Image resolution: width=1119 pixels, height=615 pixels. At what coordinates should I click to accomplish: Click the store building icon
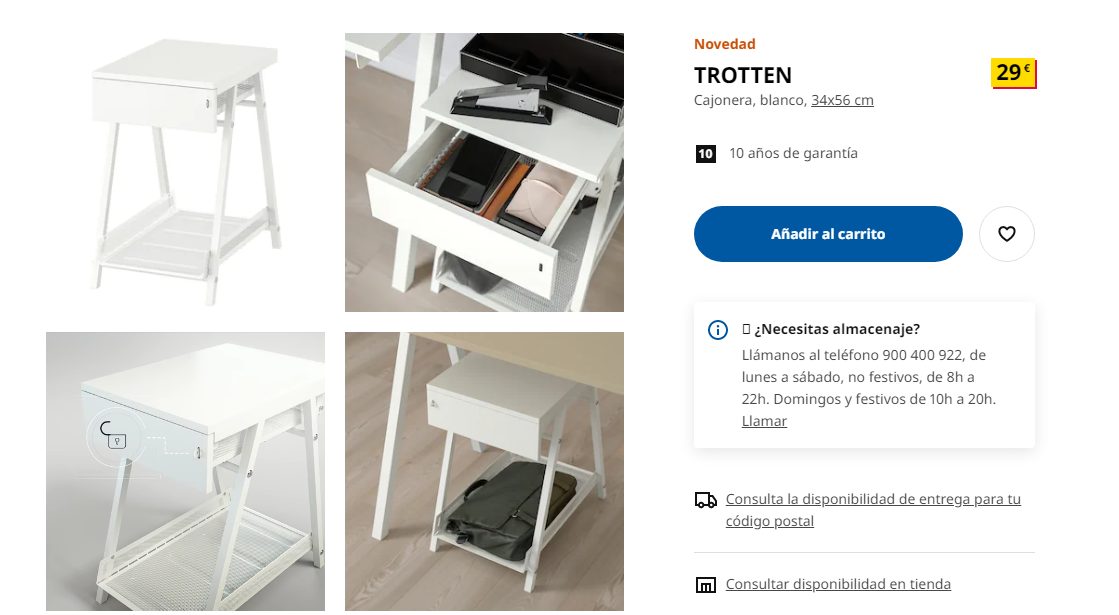point(705,585)
